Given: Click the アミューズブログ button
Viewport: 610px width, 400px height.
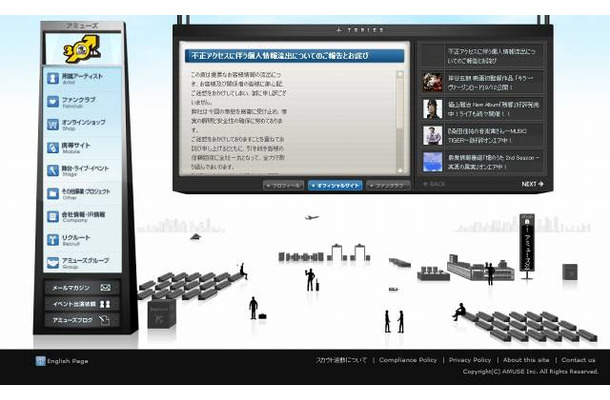Looking at the screenshot, I should click(82, 320).
